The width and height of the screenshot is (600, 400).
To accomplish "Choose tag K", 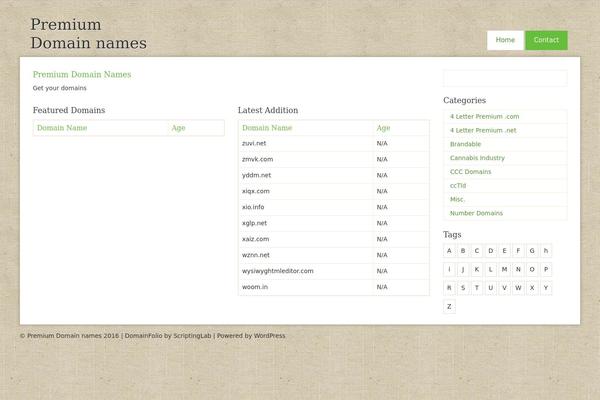I will pos(477,269).
